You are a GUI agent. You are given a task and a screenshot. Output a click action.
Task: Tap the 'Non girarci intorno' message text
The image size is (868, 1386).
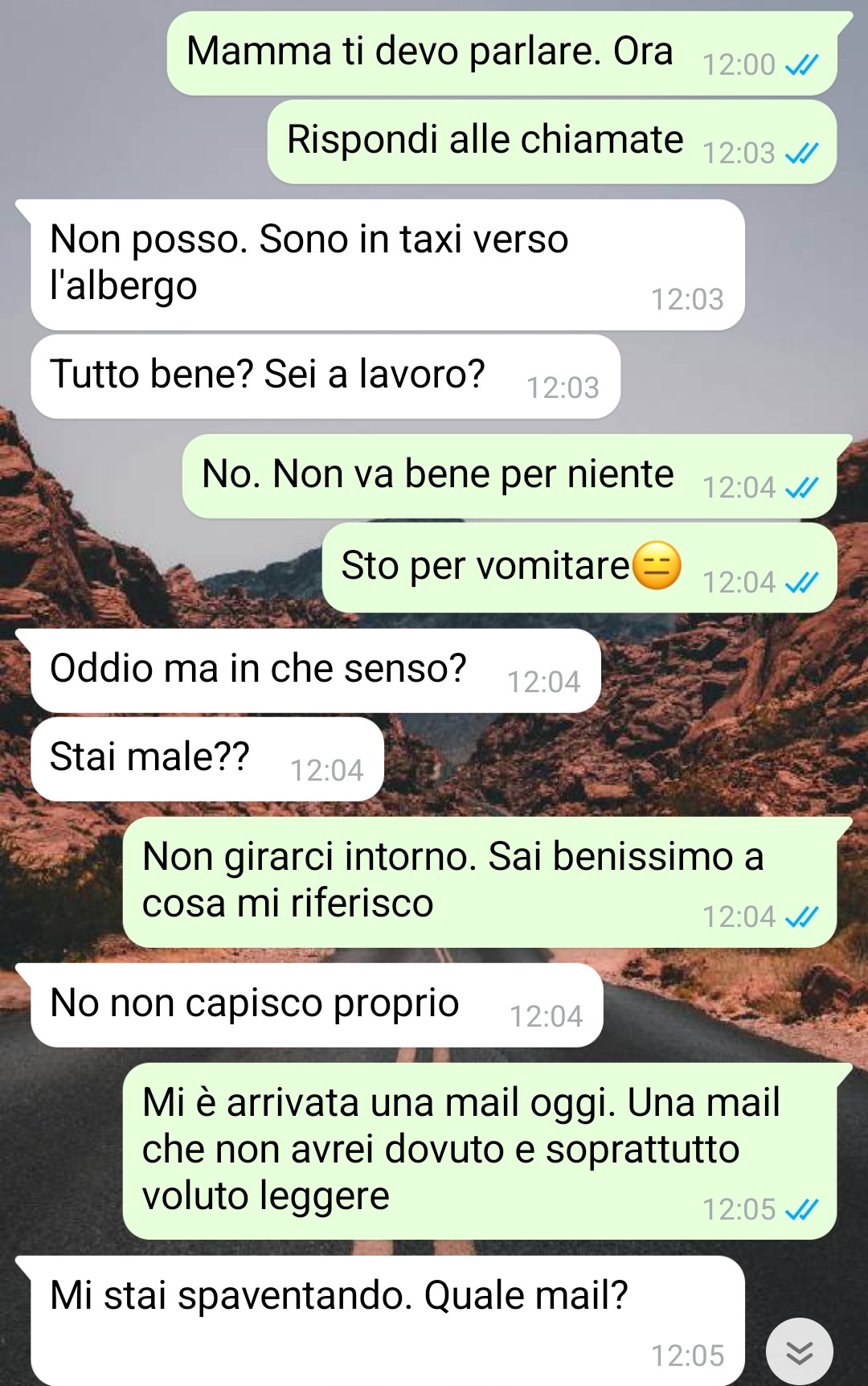(452, 880)
